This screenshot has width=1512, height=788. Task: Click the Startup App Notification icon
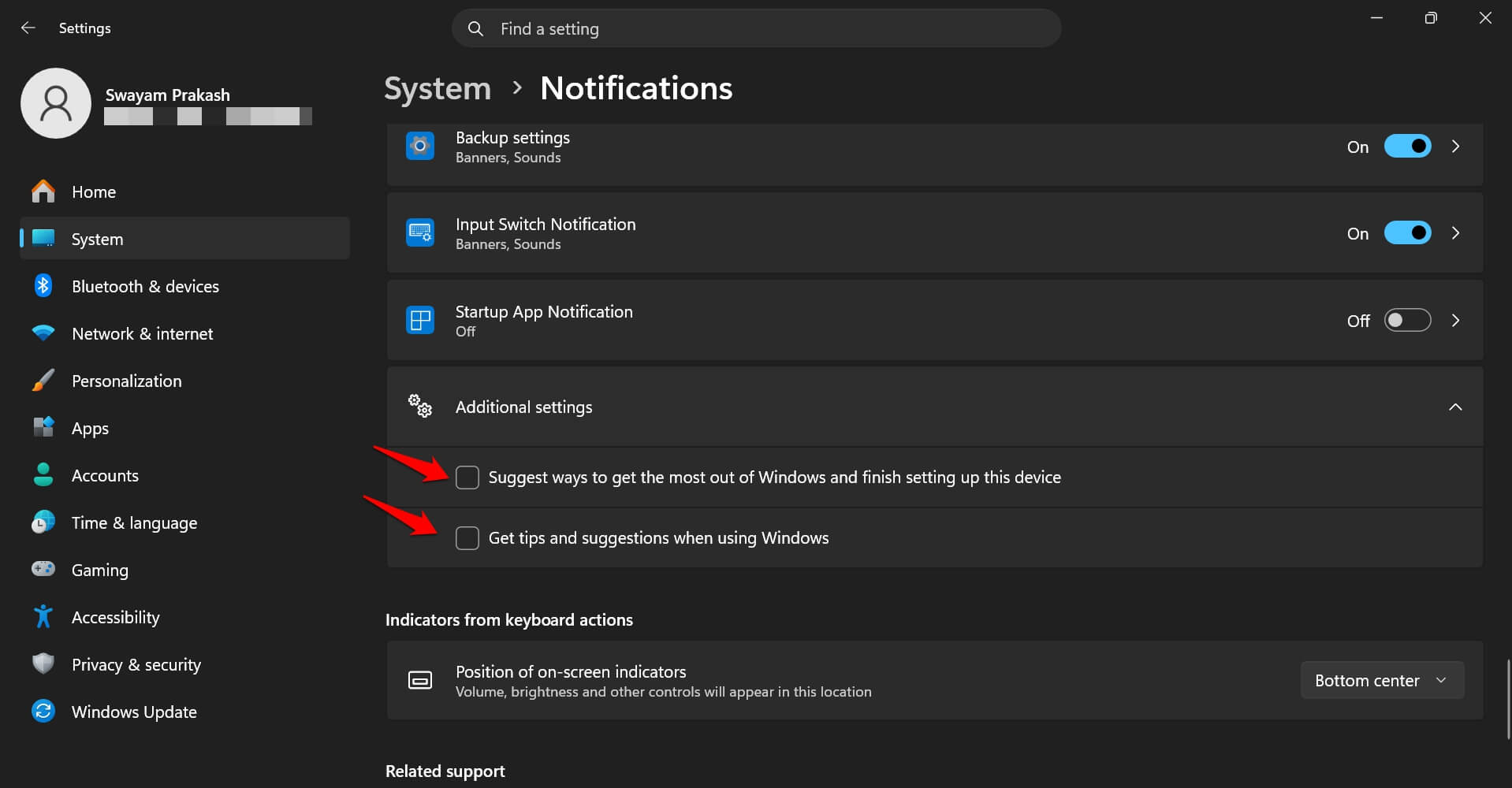pos(420,320)
